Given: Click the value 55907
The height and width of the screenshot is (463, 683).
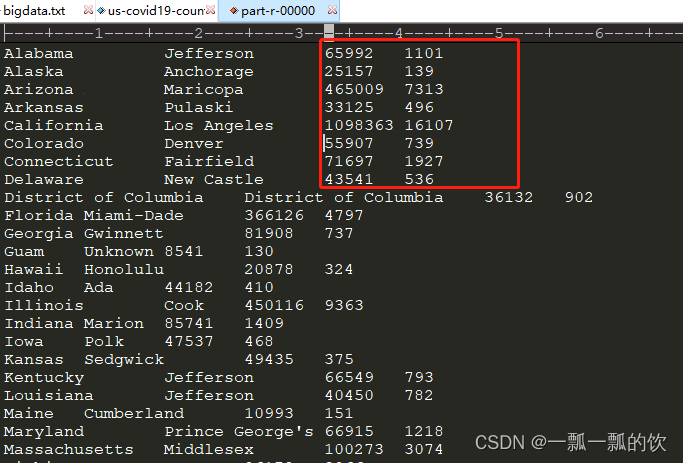Looking at the screenshot, I should coord(349,143).
